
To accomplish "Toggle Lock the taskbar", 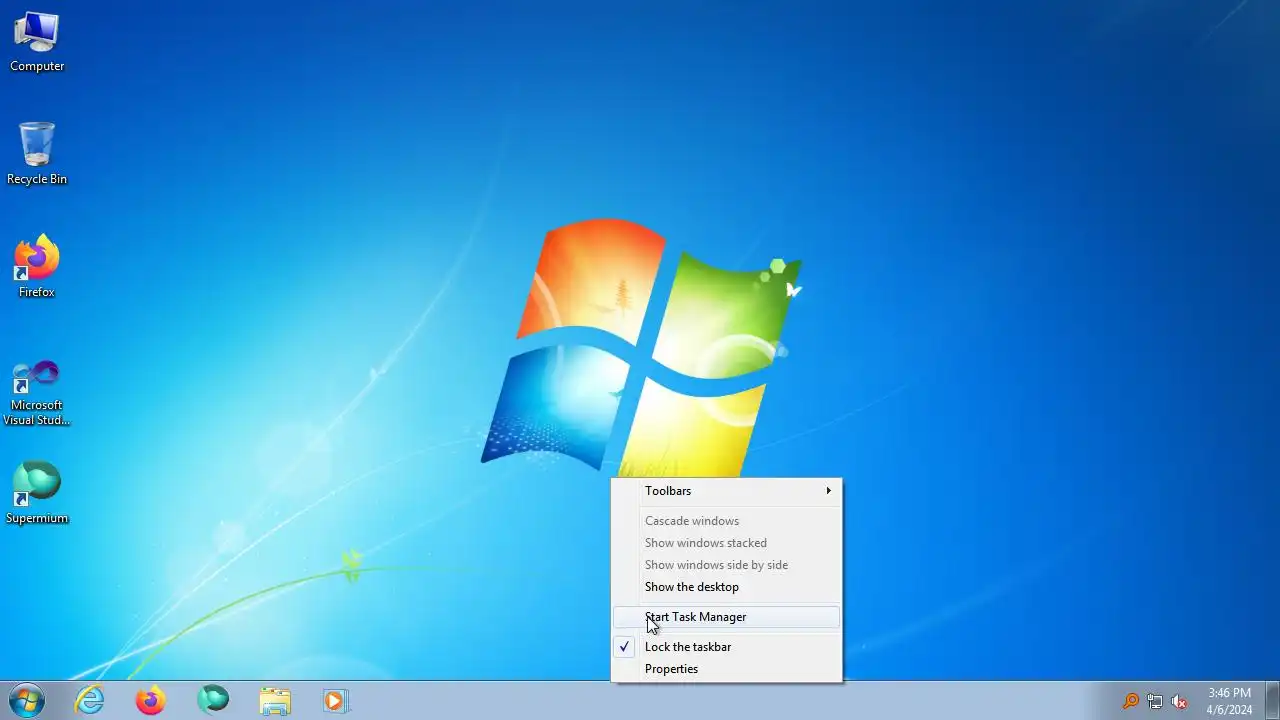I will (726, 647).
